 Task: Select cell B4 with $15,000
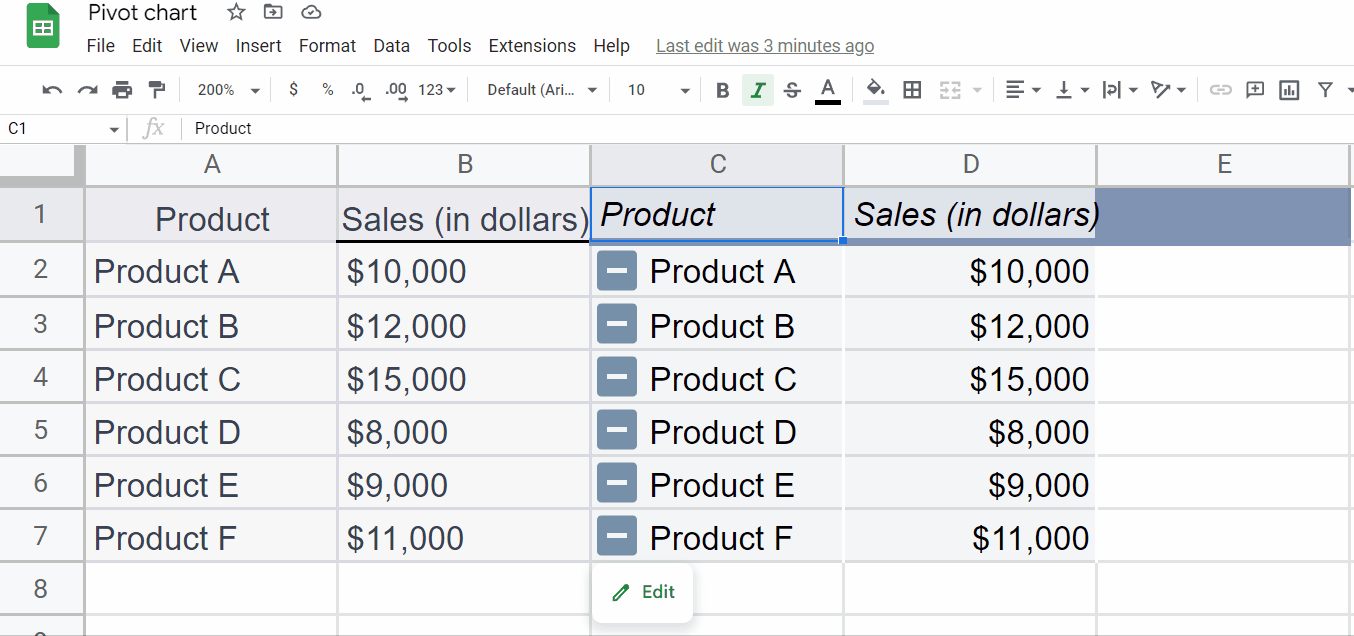coord(464,377)
